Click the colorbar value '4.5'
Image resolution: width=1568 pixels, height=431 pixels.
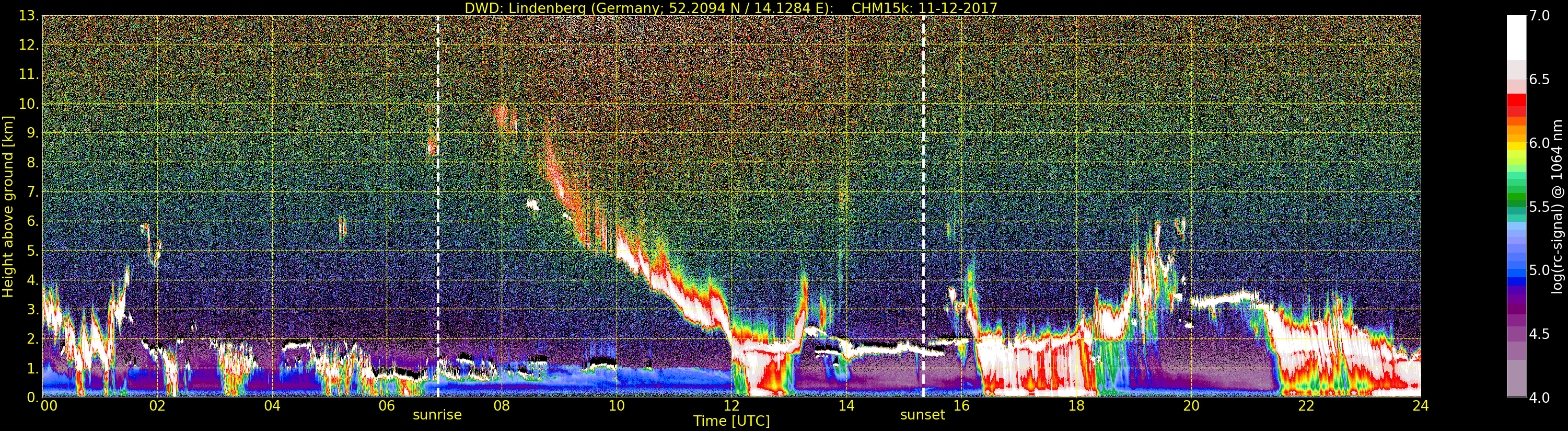point(1539,334)
